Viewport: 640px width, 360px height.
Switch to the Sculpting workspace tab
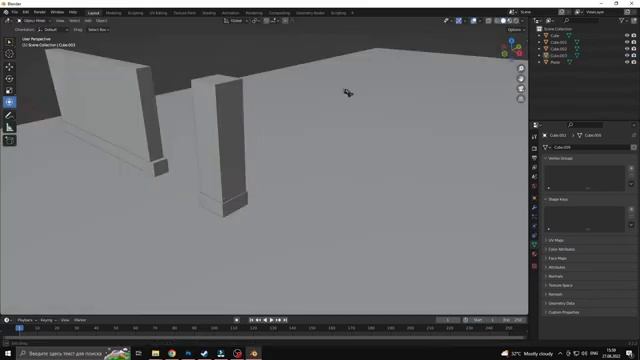pos(136,13)
